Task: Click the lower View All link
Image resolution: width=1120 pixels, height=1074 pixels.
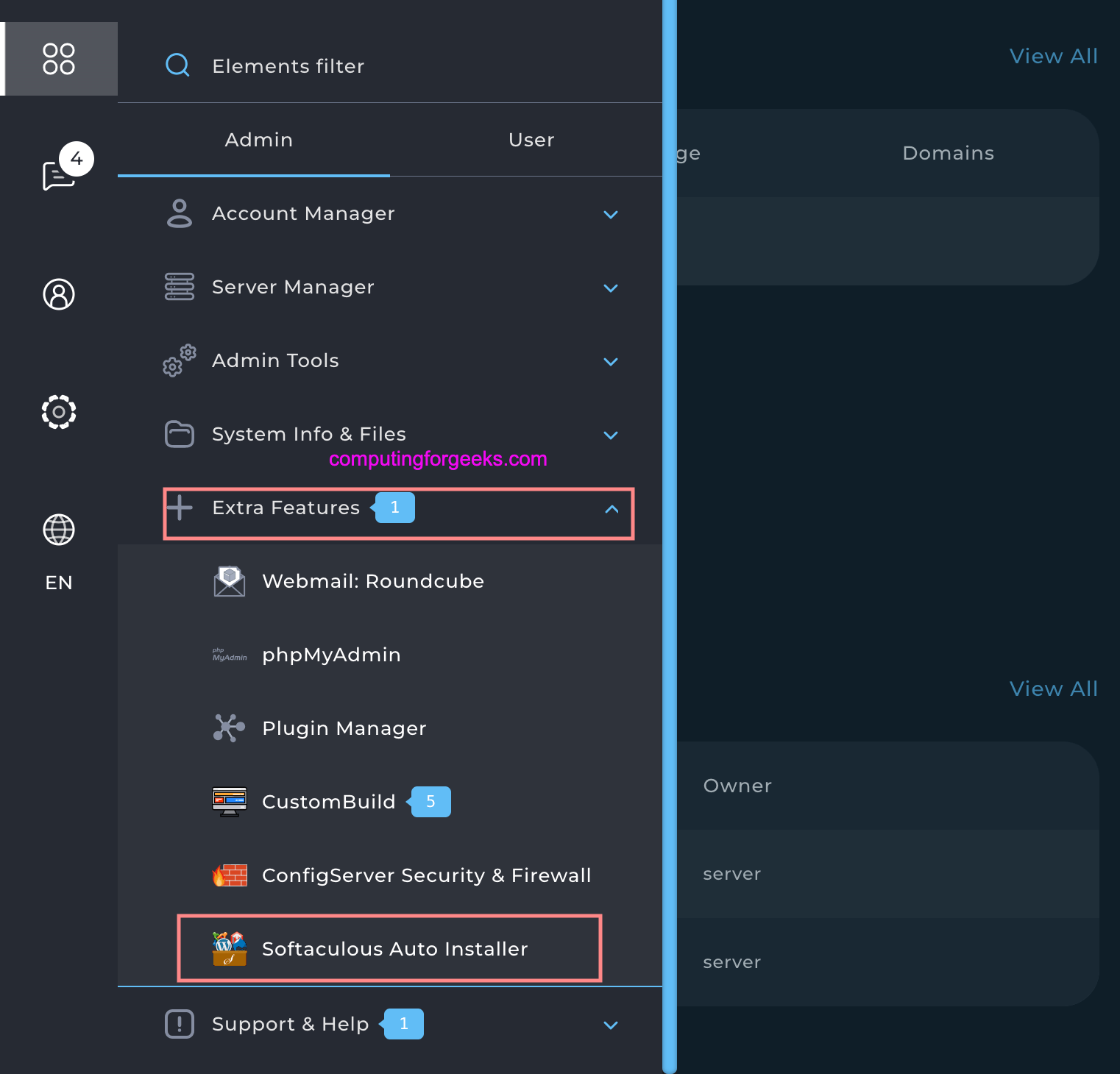Action: [x=1053, y=689]
